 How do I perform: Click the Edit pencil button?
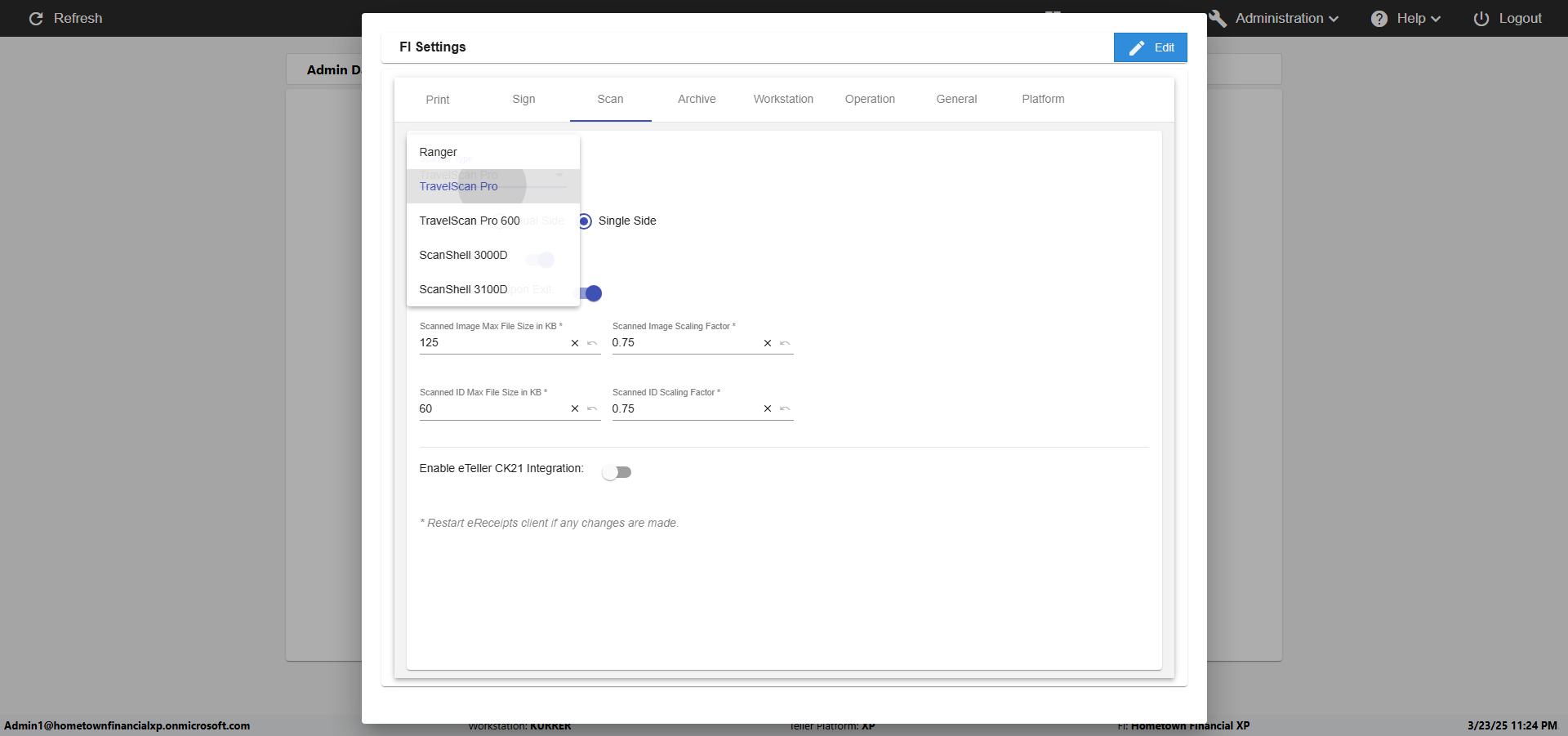[1150, 47]
